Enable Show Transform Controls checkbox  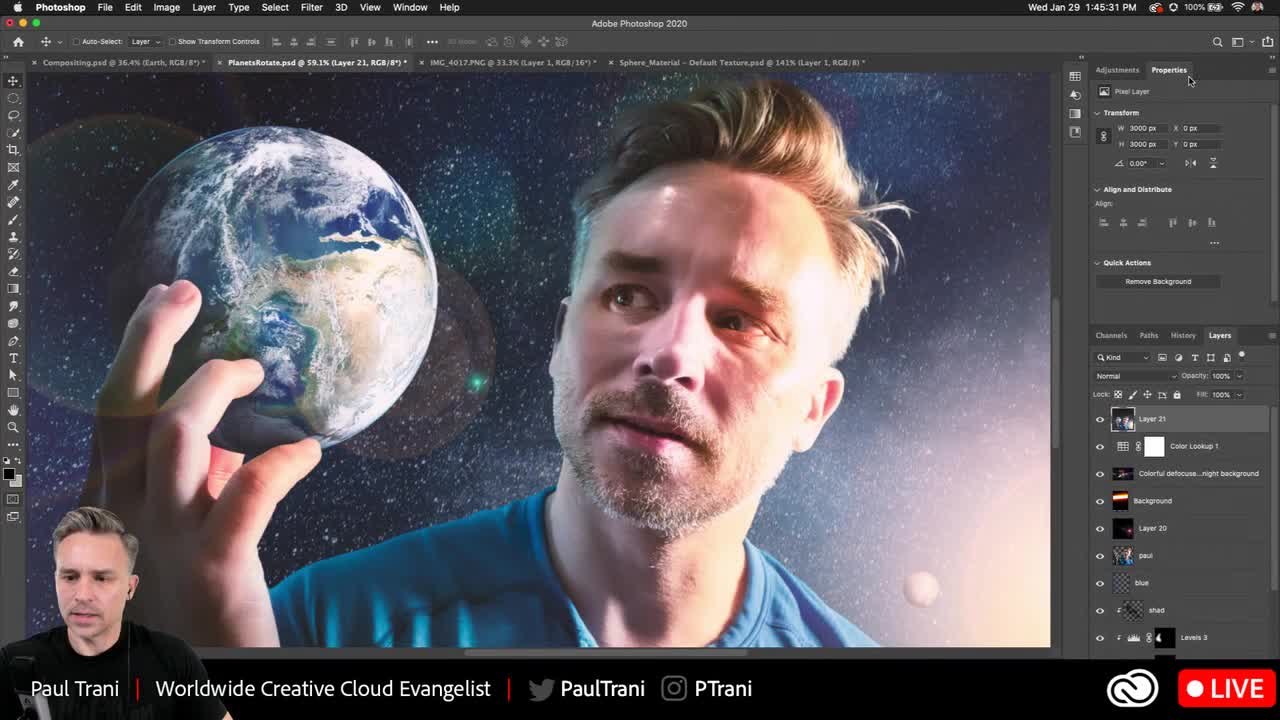coord(171,42)
